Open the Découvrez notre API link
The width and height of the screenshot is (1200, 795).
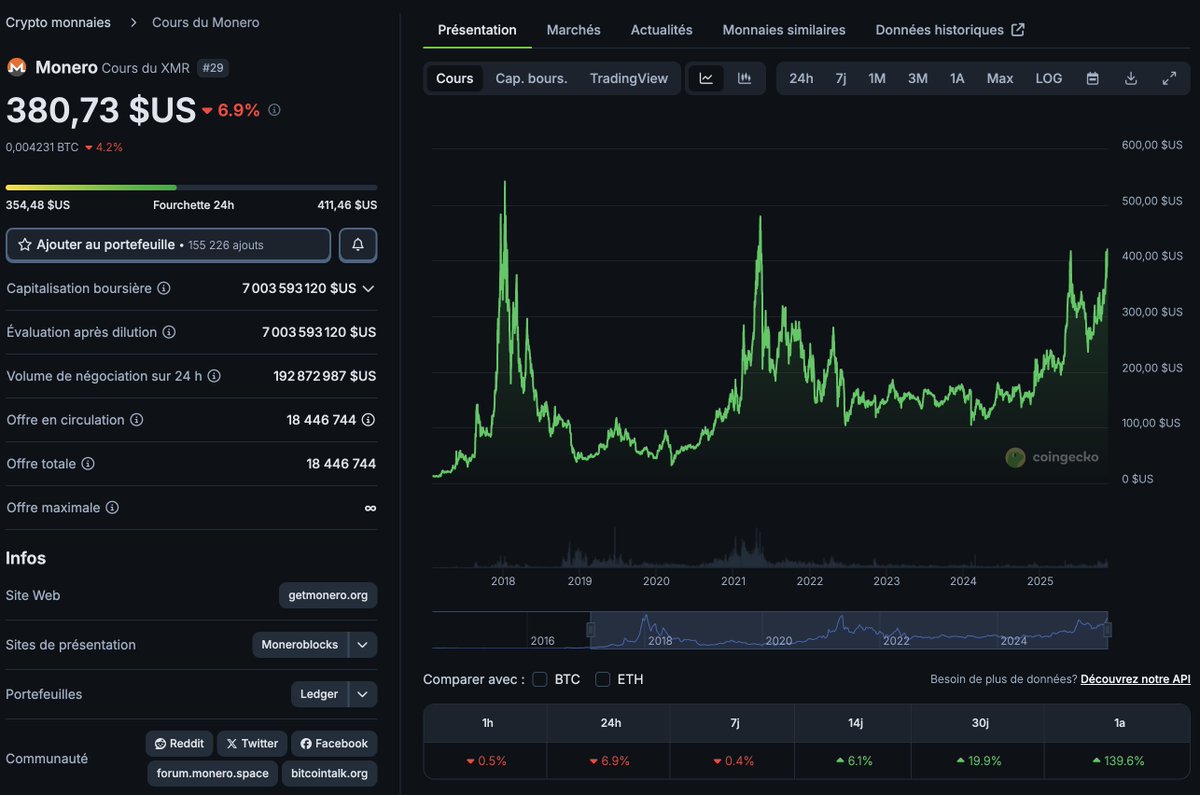click(x=1135, y=679)
